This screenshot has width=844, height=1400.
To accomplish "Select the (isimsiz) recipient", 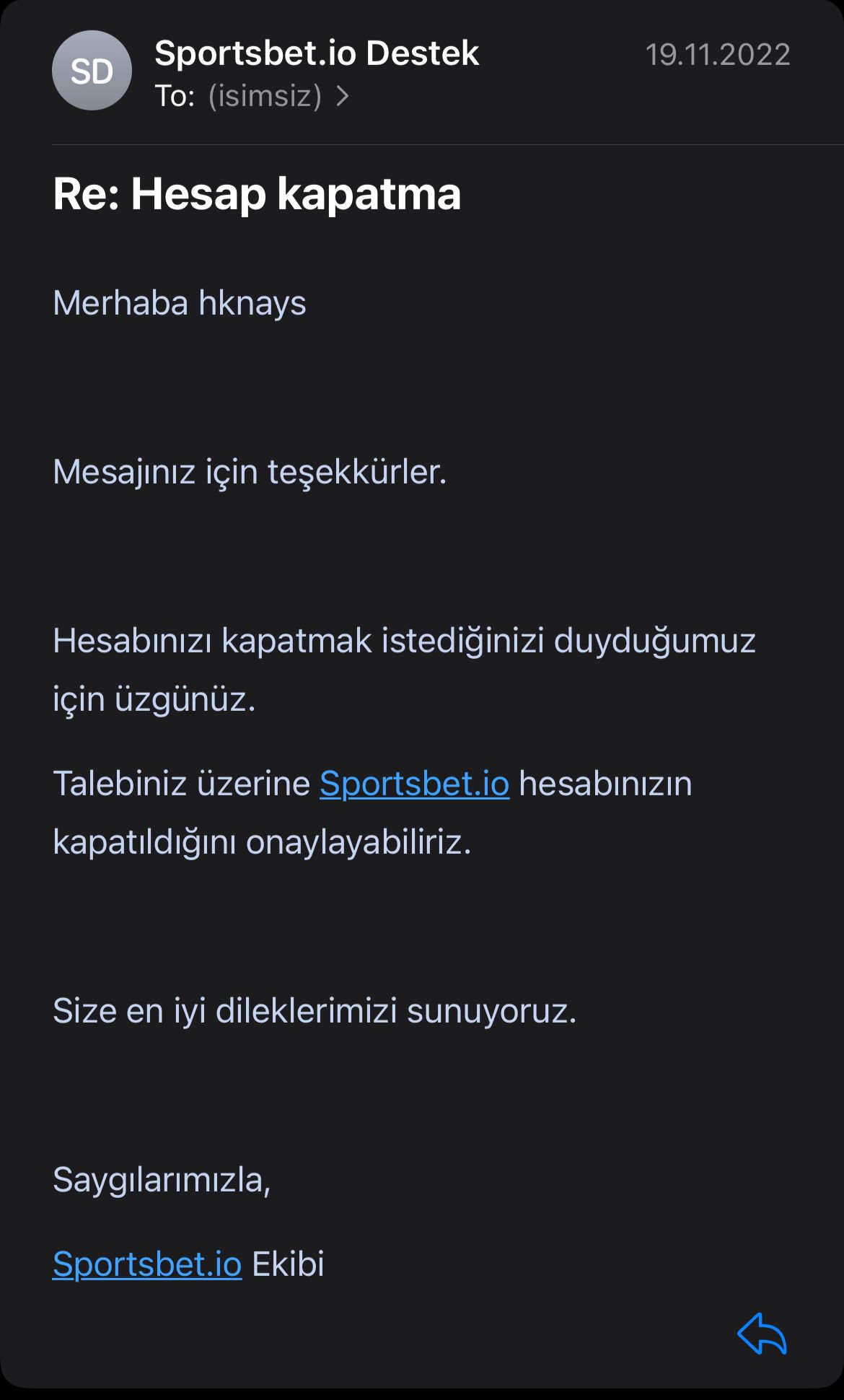I will [x=265, y=96].
